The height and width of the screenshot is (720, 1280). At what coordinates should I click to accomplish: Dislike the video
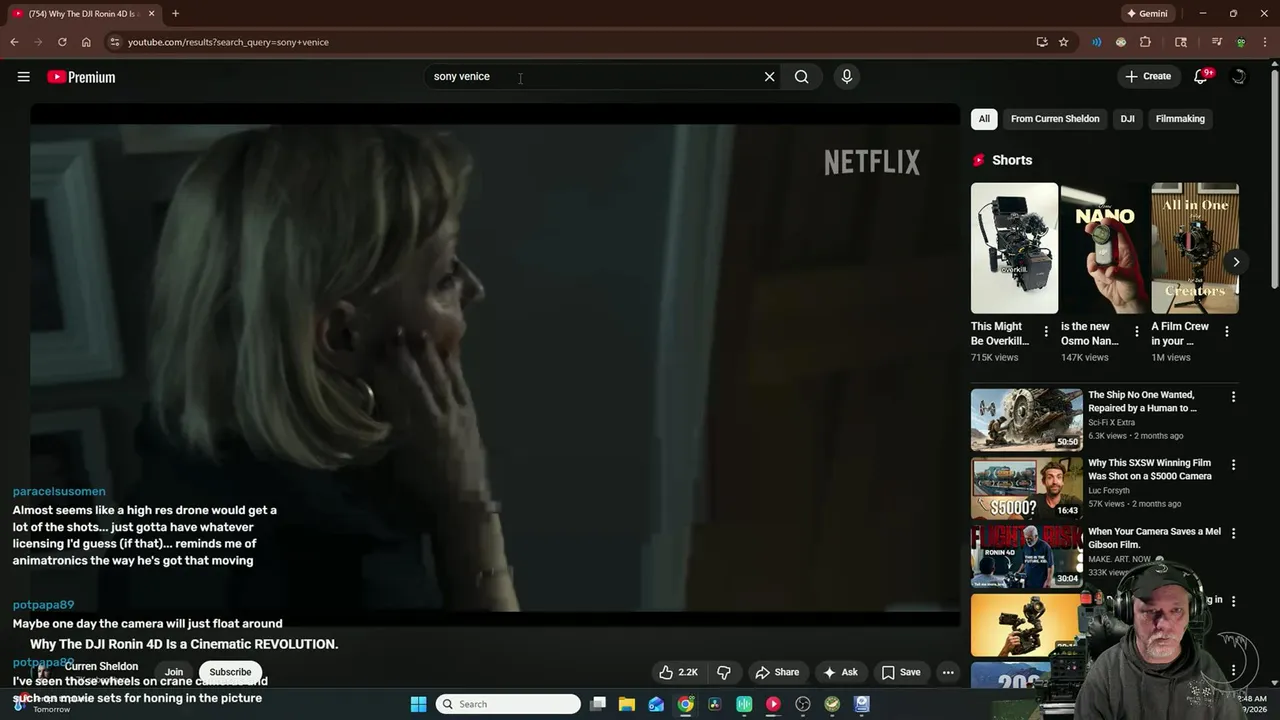(724, 672)
